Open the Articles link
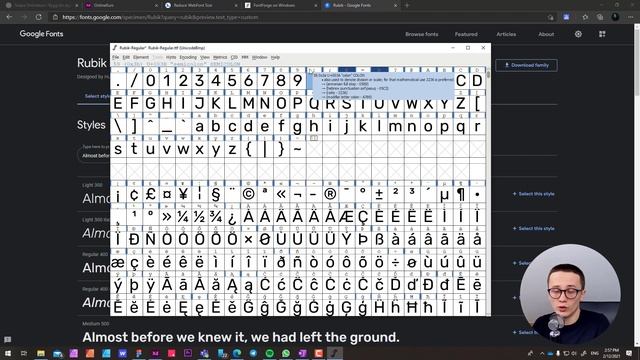This screenshot has height=360, width=640. (x=506, y=34)
